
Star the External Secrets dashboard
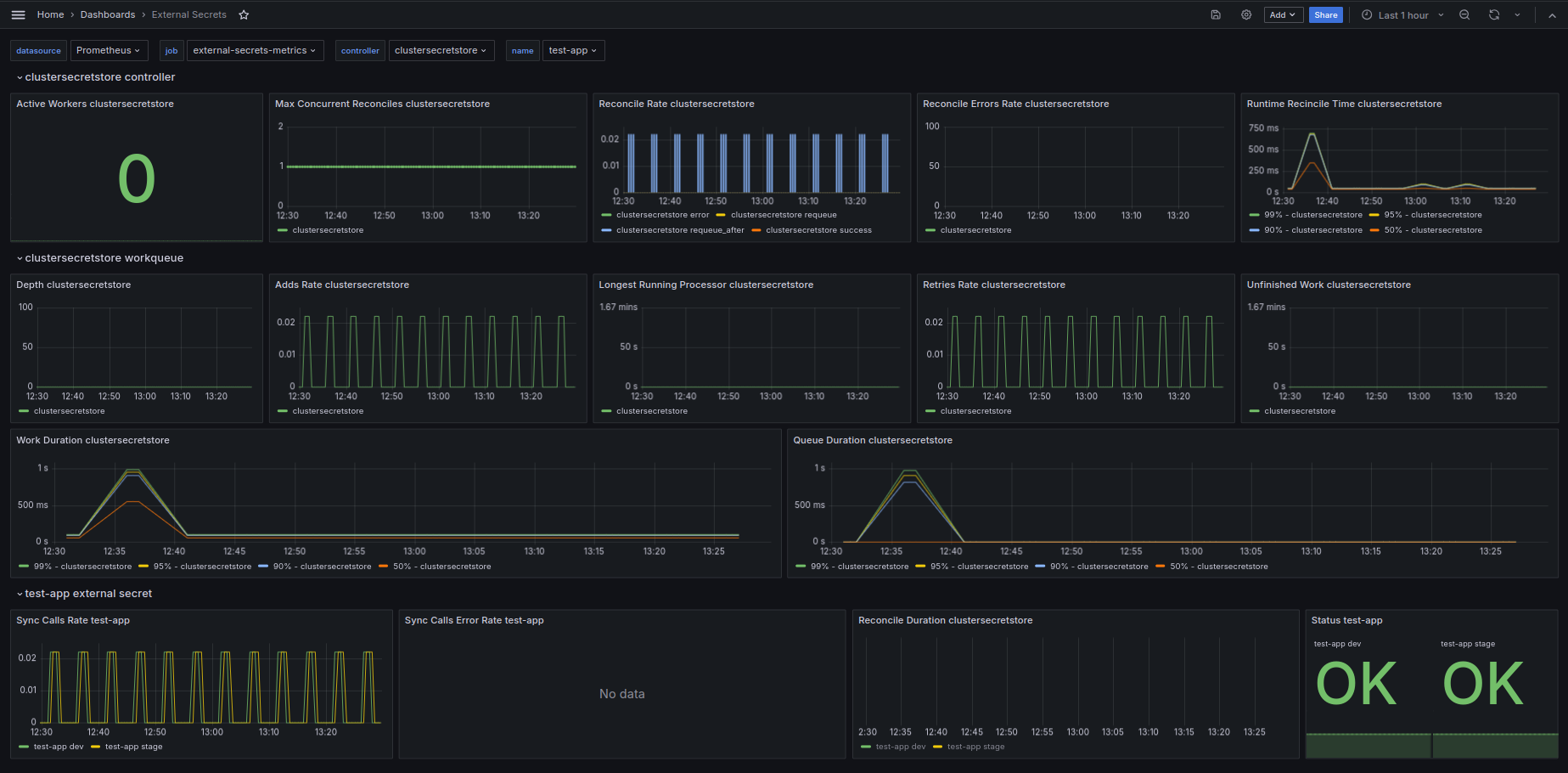244,14
